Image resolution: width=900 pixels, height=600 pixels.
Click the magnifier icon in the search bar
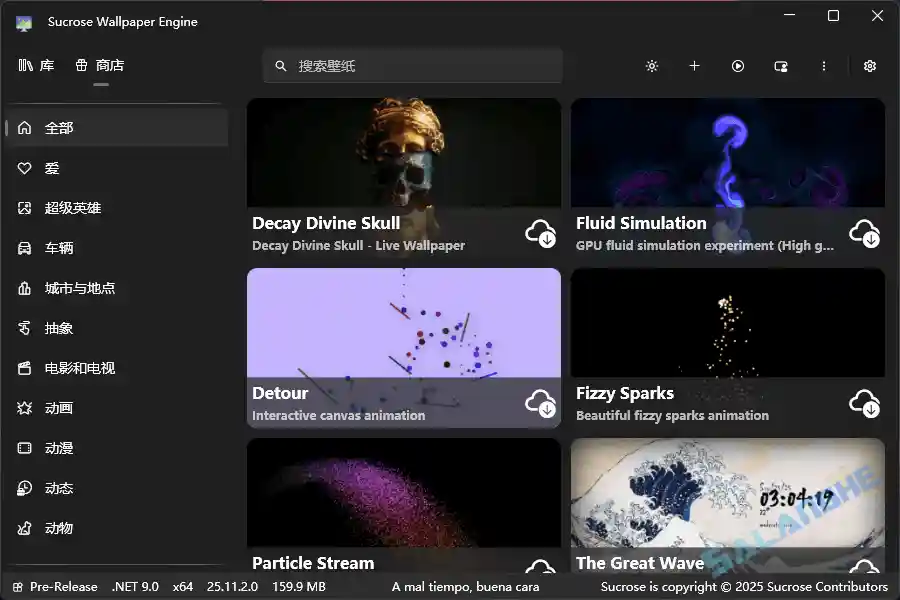[x=281, y=66]
